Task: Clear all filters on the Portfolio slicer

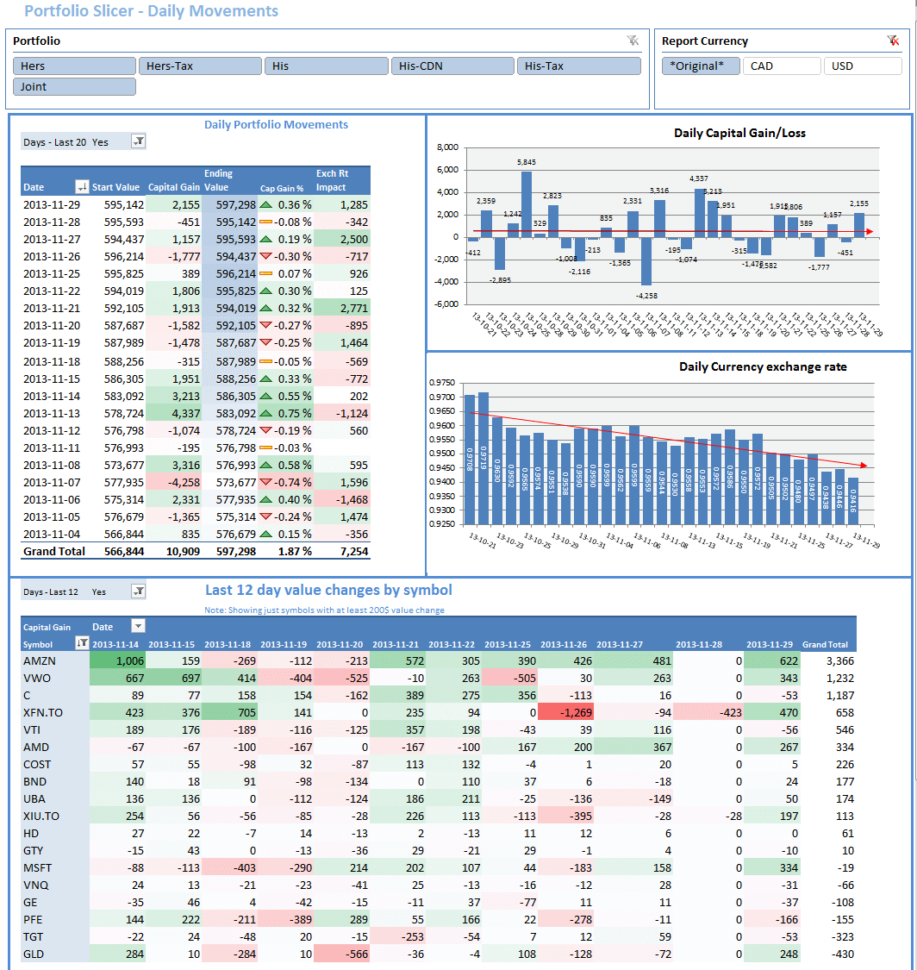Action: click(634, 41)
